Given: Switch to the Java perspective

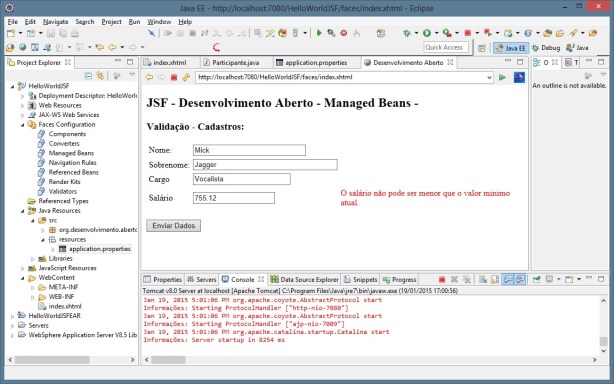Looking at the screenshot, I should coord(577,48).
